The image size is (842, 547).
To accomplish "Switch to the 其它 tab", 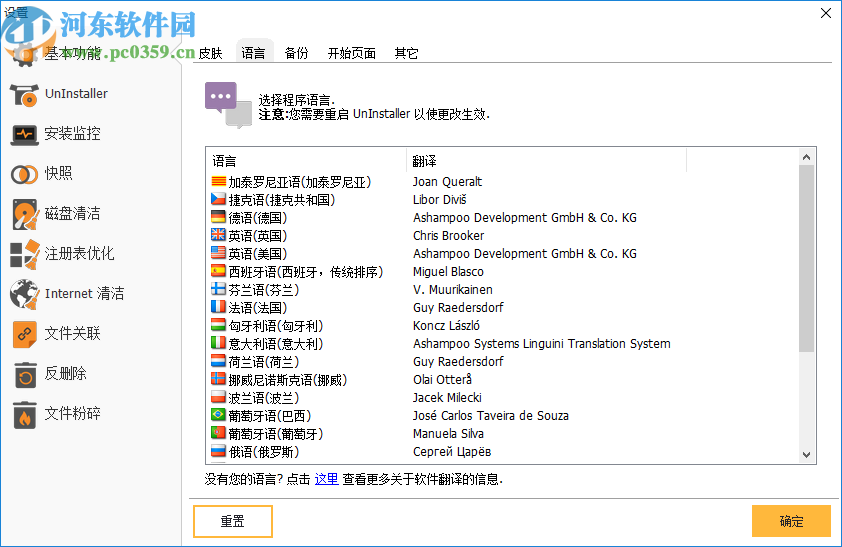I will click(x=406, y=53).
